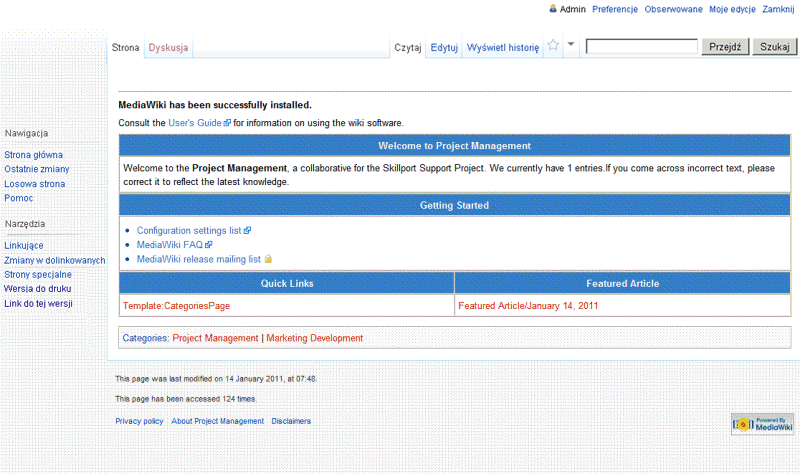Open Marketing Development category link
The image size is (800, 474).
(315, 338)
